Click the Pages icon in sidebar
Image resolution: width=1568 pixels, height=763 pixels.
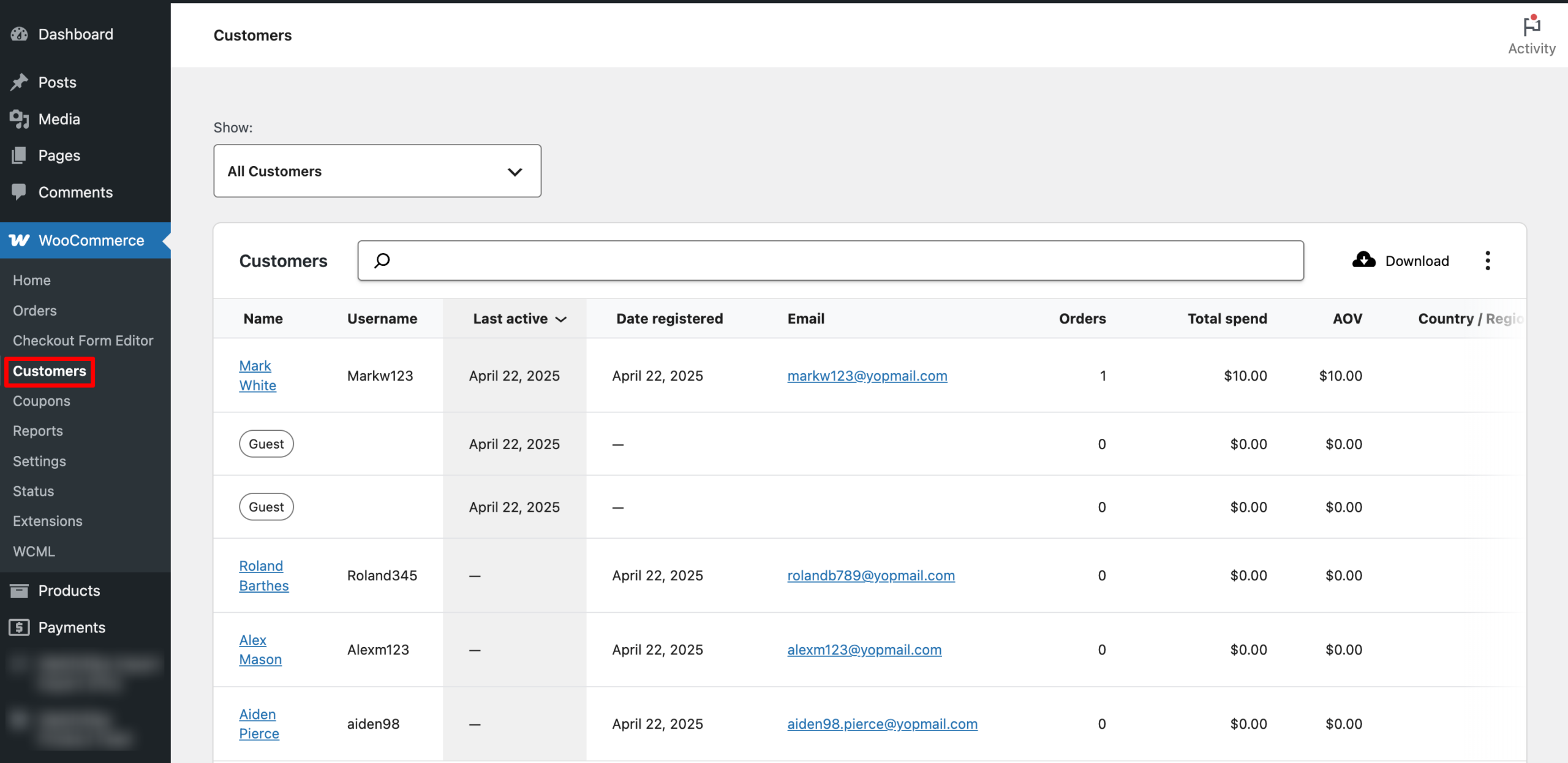(x=19, y=155)
